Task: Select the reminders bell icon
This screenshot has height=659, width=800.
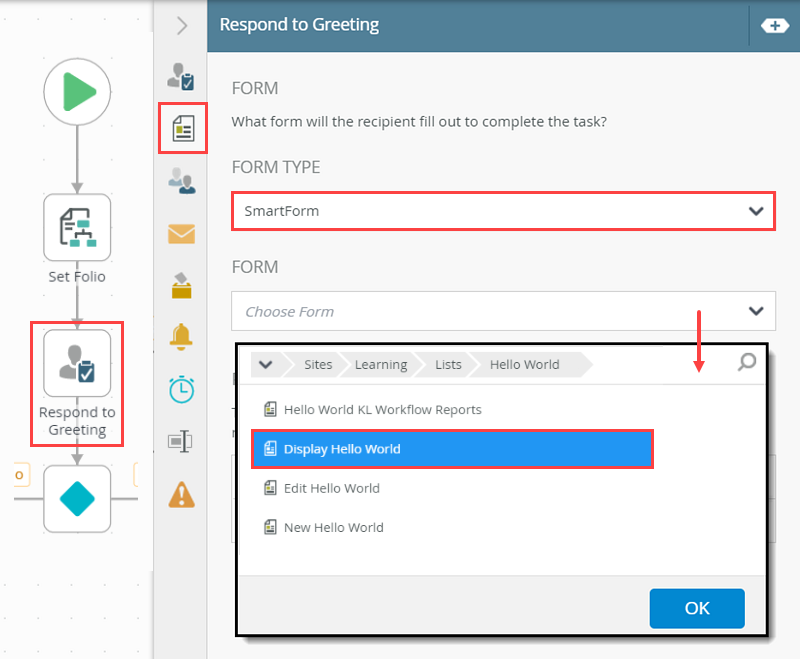Action: tap(181, 338)
